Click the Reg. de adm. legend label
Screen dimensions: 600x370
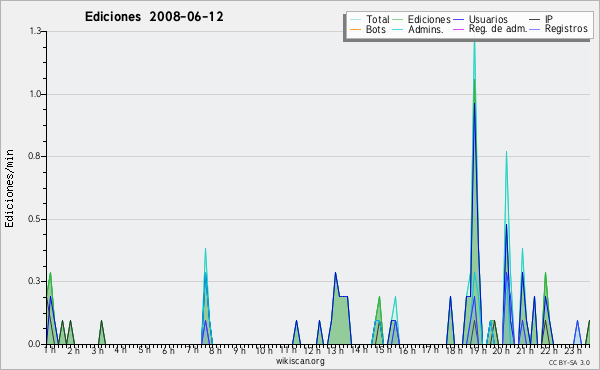498,29
